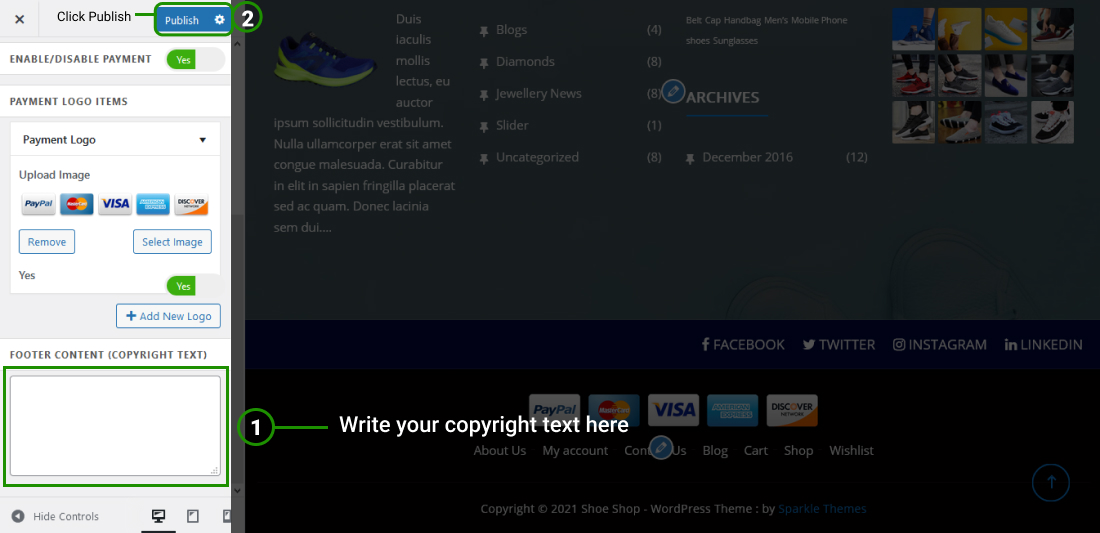The height and width of the screenshot is (533, 1100).
Task: Click the Publish button
Action: (182, 20)
